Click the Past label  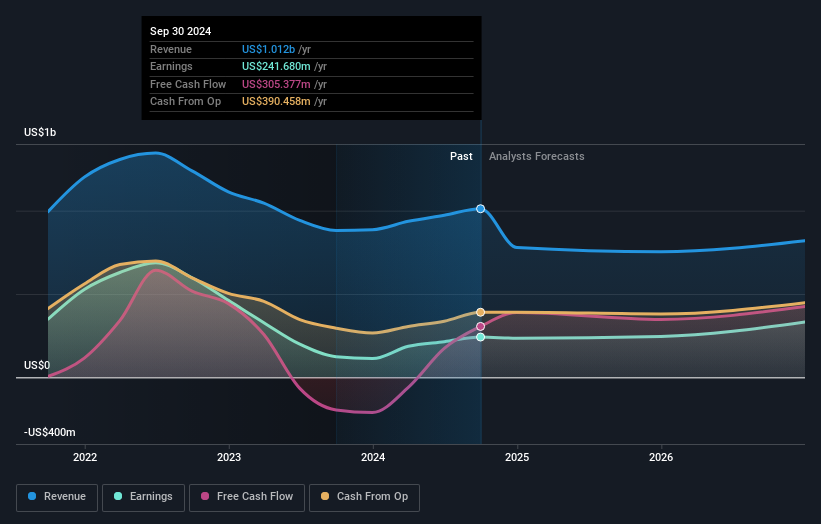point(461,156)
